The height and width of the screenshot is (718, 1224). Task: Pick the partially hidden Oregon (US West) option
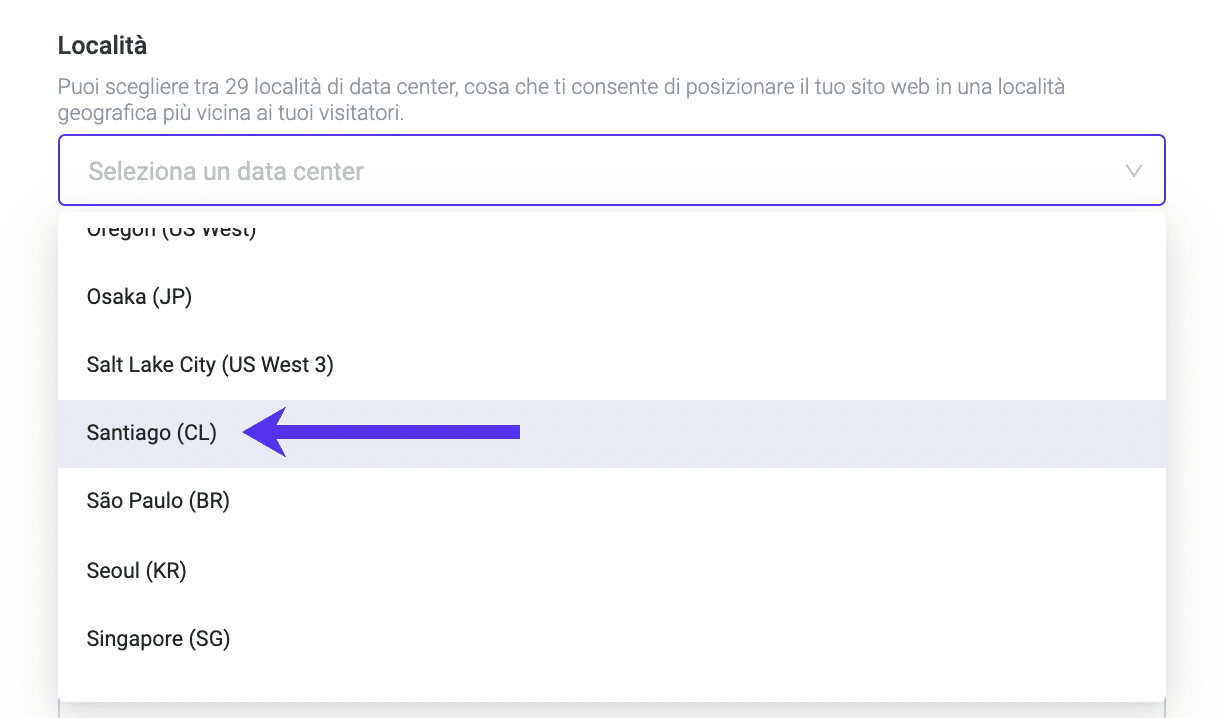click(171, 231)
